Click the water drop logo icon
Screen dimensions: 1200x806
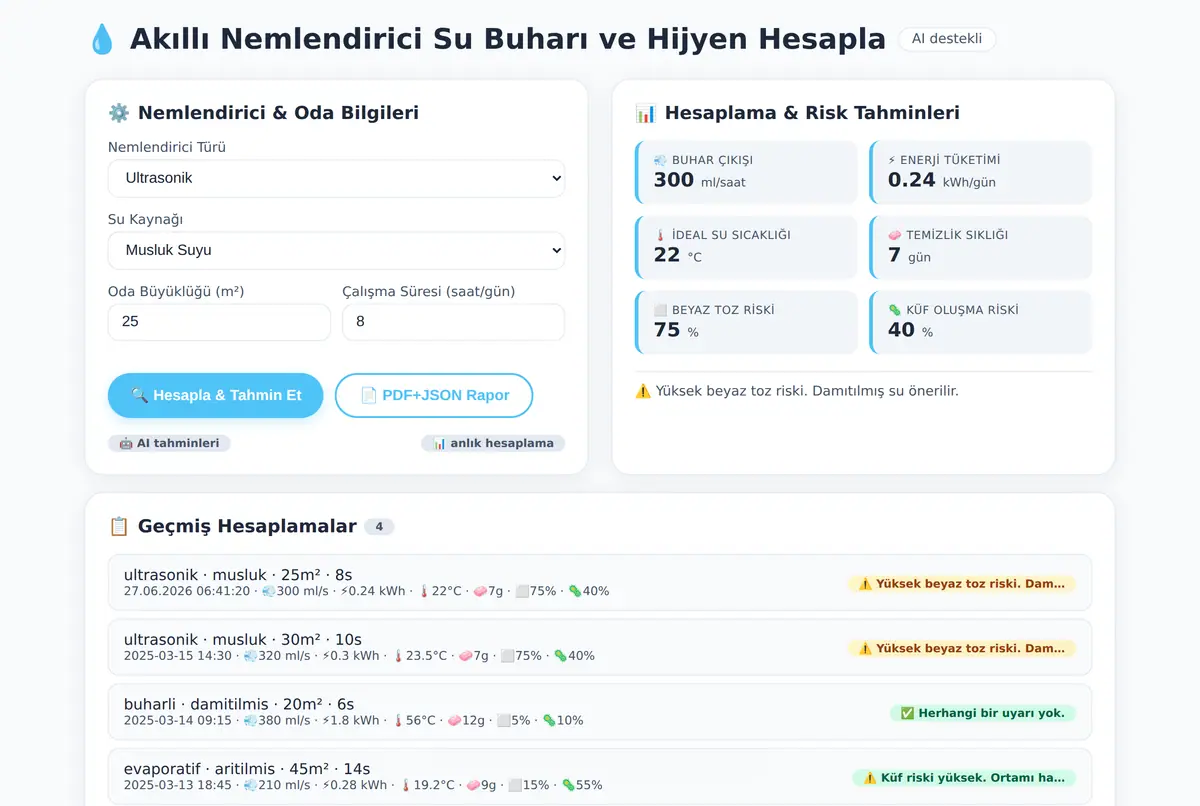102,40
